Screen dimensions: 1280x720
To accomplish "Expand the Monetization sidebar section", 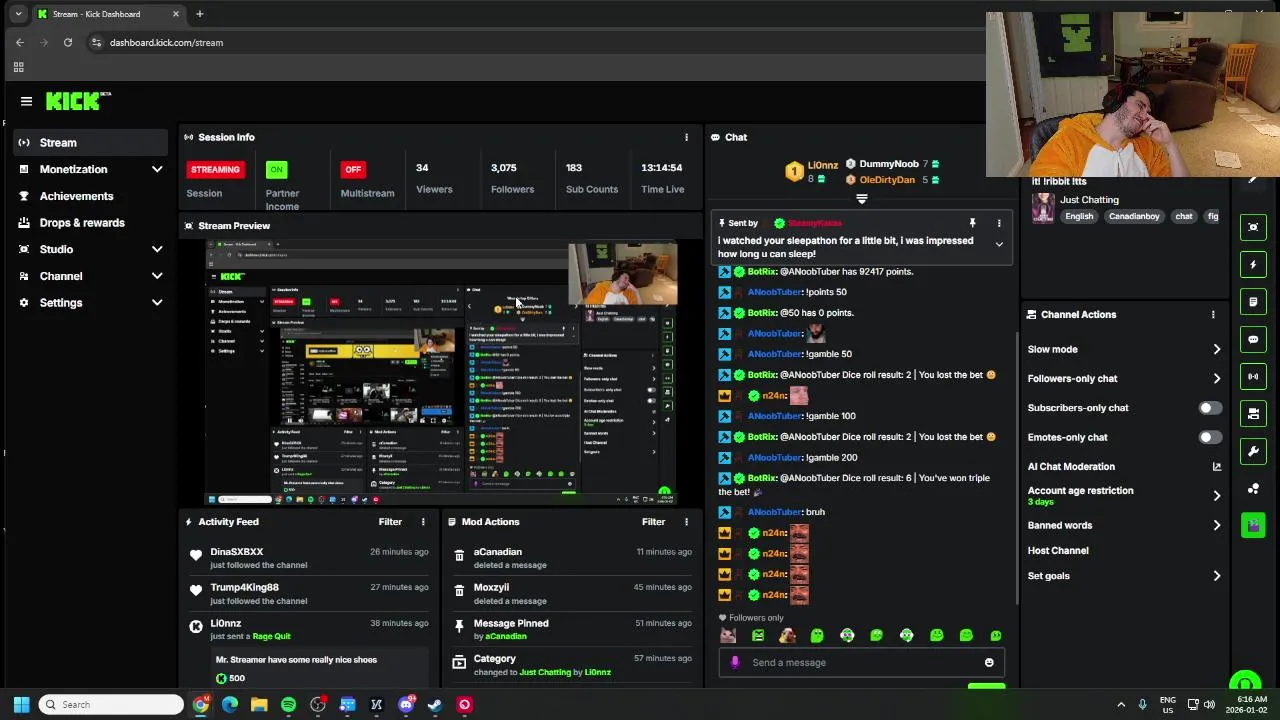I will (x=157, y=169).
